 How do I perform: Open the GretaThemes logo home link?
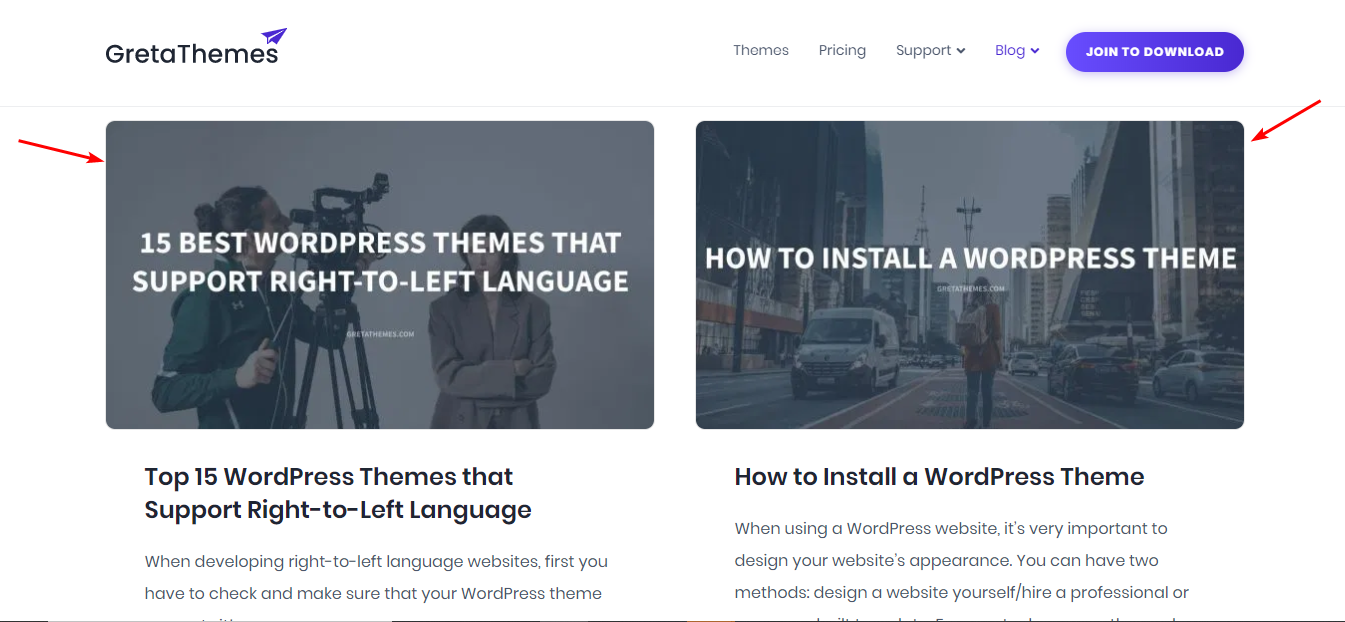196,48
